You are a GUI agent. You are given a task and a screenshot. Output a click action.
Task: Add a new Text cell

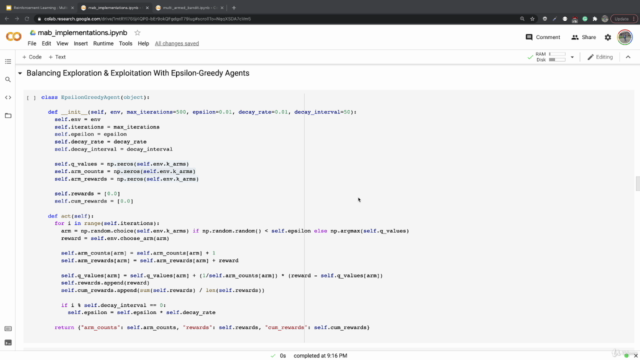pyautogui.click(x=57, y=57)
